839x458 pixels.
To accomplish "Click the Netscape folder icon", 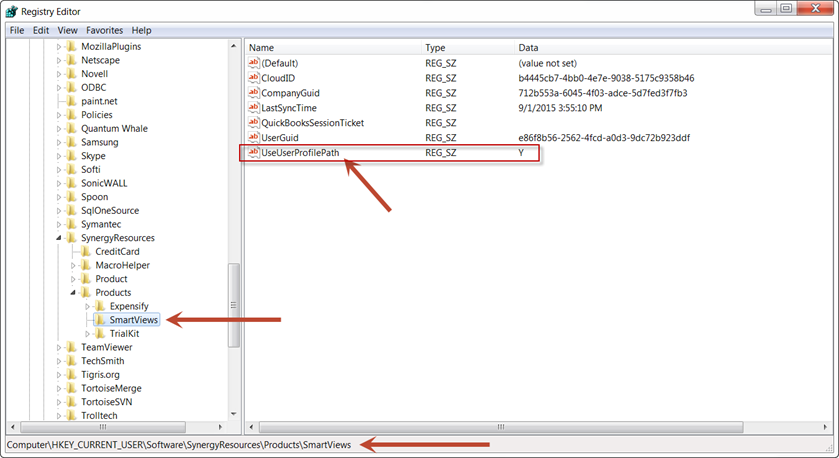I will click(x=72, y=60).
